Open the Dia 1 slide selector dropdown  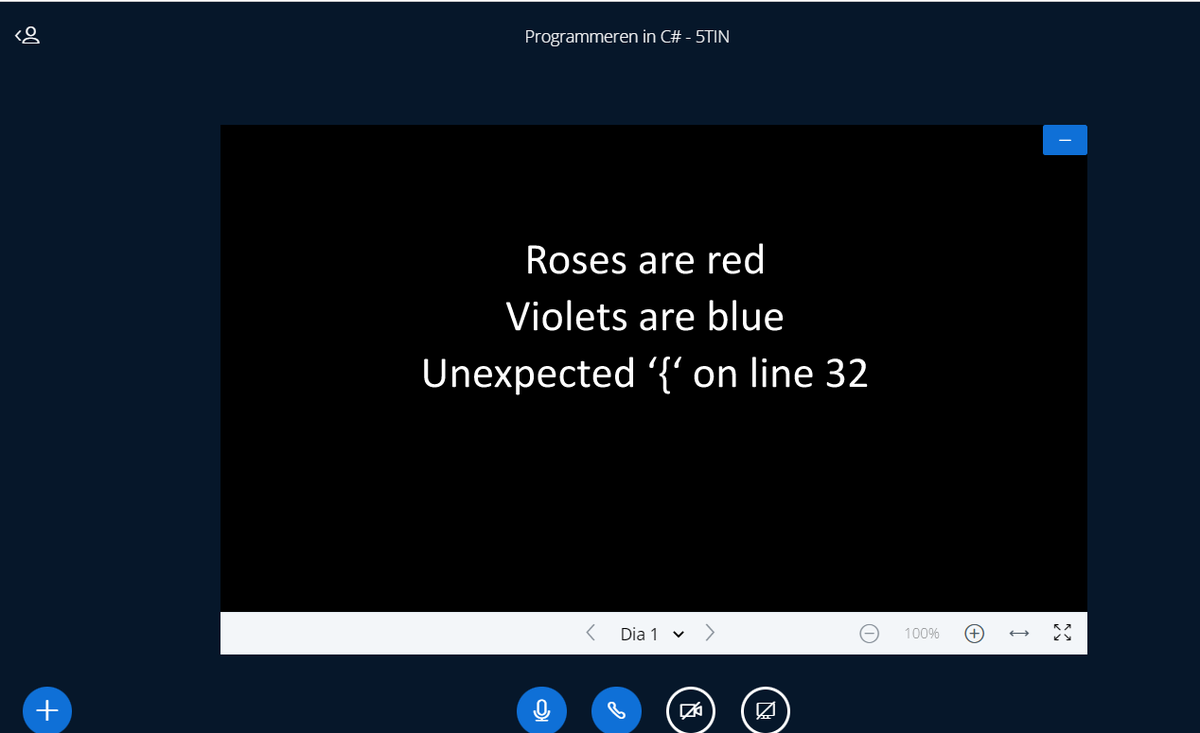[652, 634]
